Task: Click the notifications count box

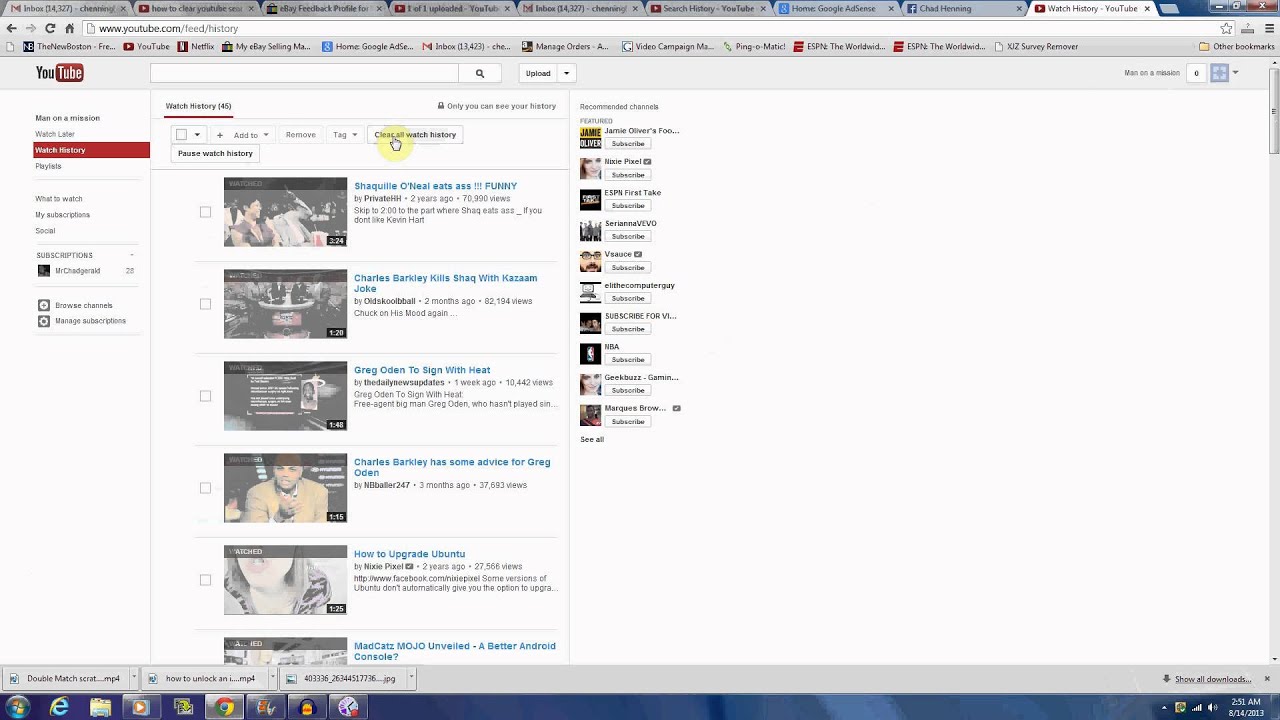Action: (1196, 73)
